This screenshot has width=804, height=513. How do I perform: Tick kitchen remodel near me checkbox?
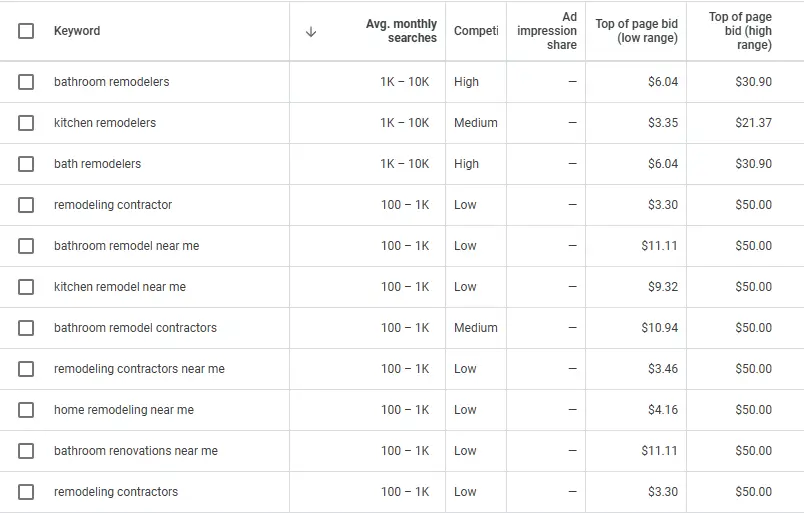26,287
